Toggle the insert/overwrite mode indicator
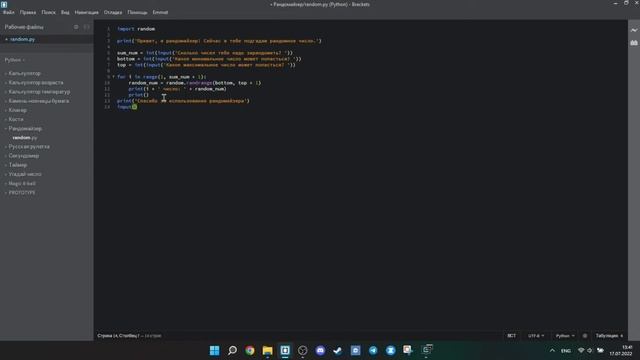Image resolution: width=640 pixels, height=360 pixels. pyautogui.click(x=511, y=336)
